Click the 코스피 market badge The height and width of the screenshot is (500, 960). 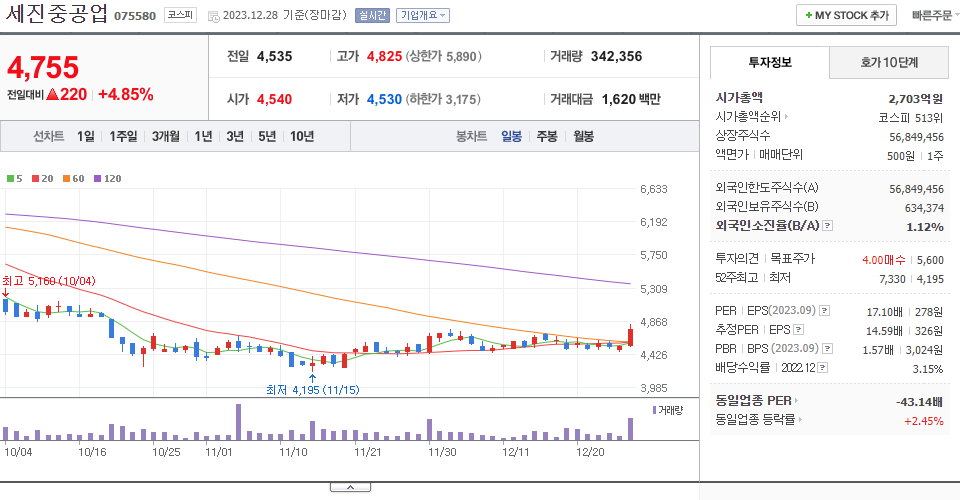tap(181, 15)
